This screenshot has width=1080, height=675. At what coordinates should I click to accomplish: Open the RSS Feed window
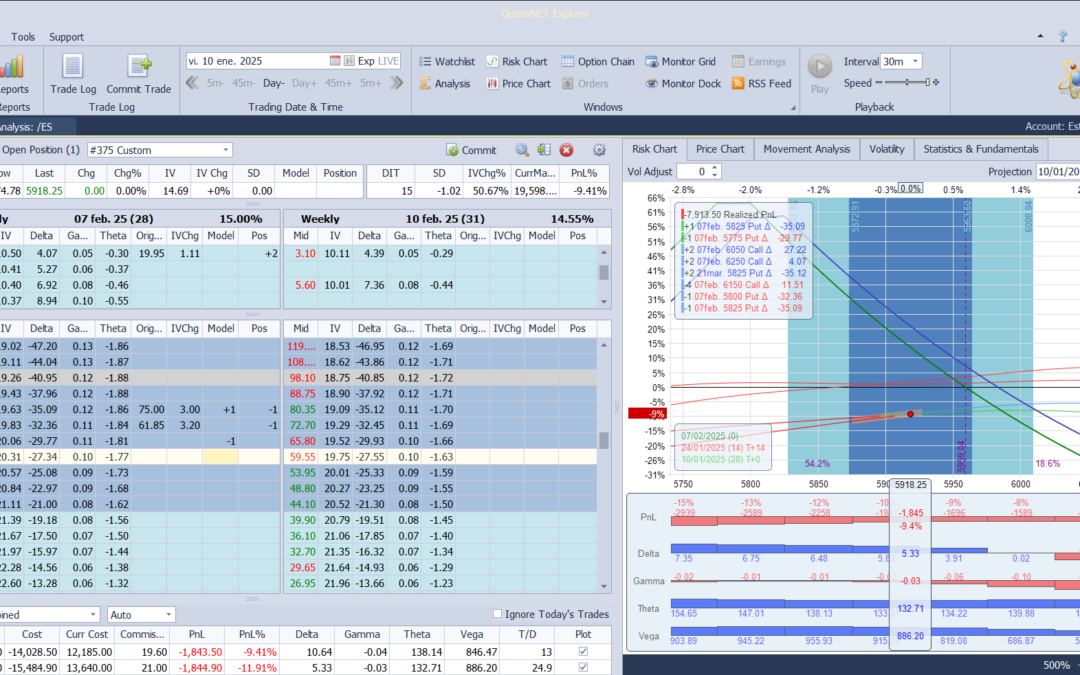(x=762, y=84)
